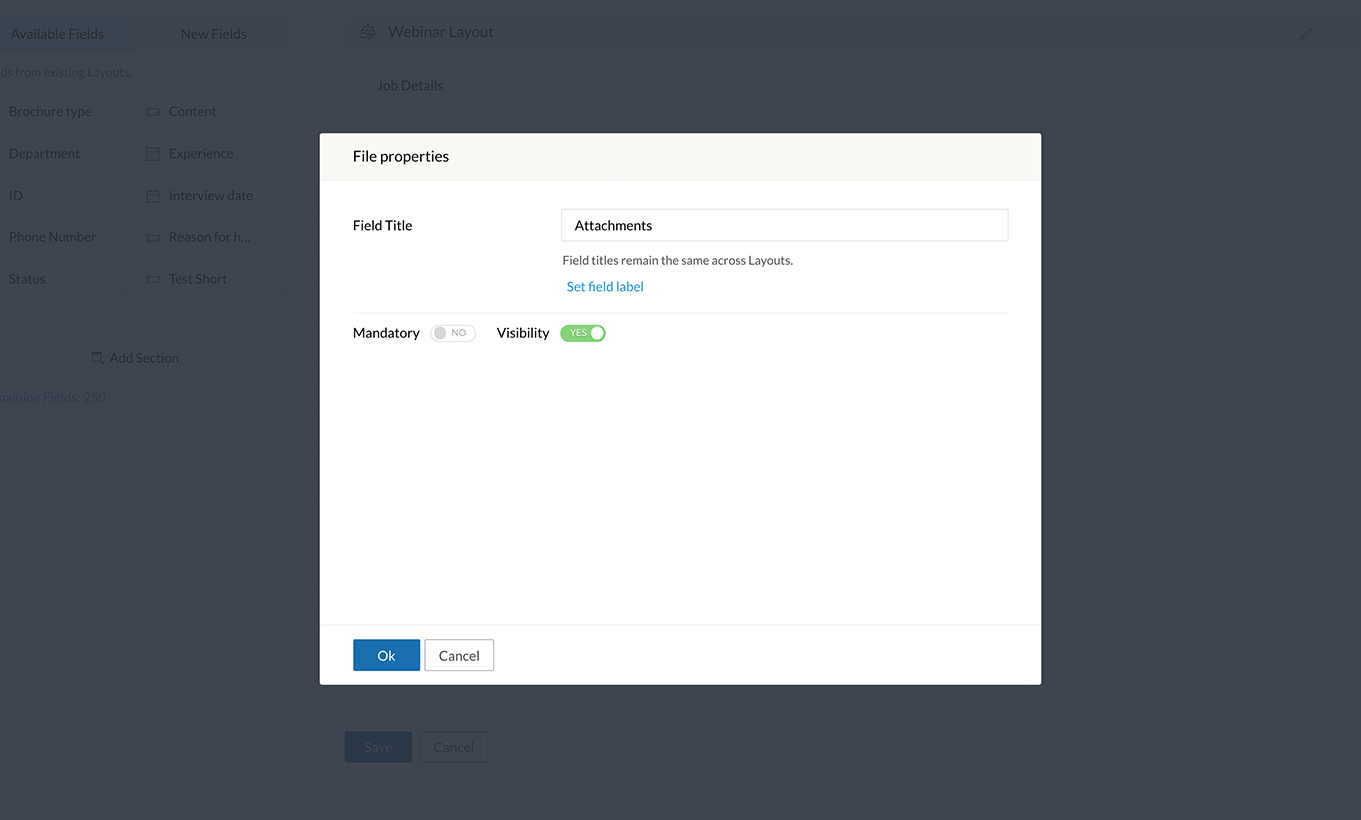1361x820 pixels.
Task: Click the Add Section button
Action: [x=145, y=358]
